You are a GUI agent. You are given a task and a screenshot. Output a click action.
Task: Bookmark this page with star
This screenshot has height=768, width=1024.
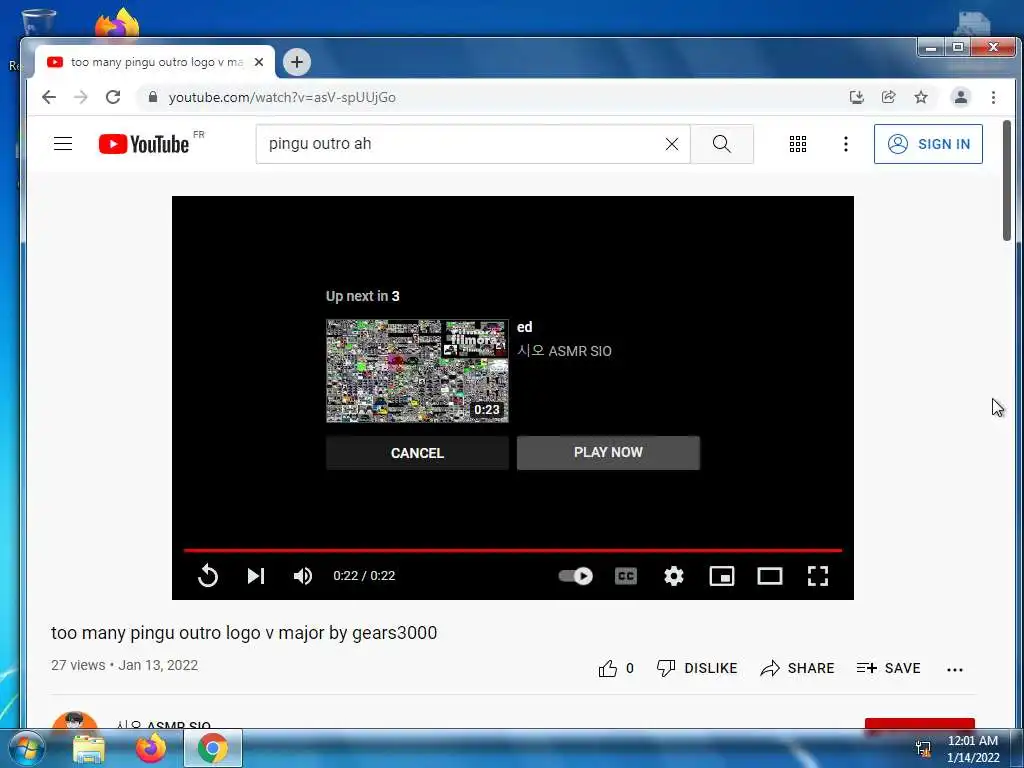click(921, 97)
